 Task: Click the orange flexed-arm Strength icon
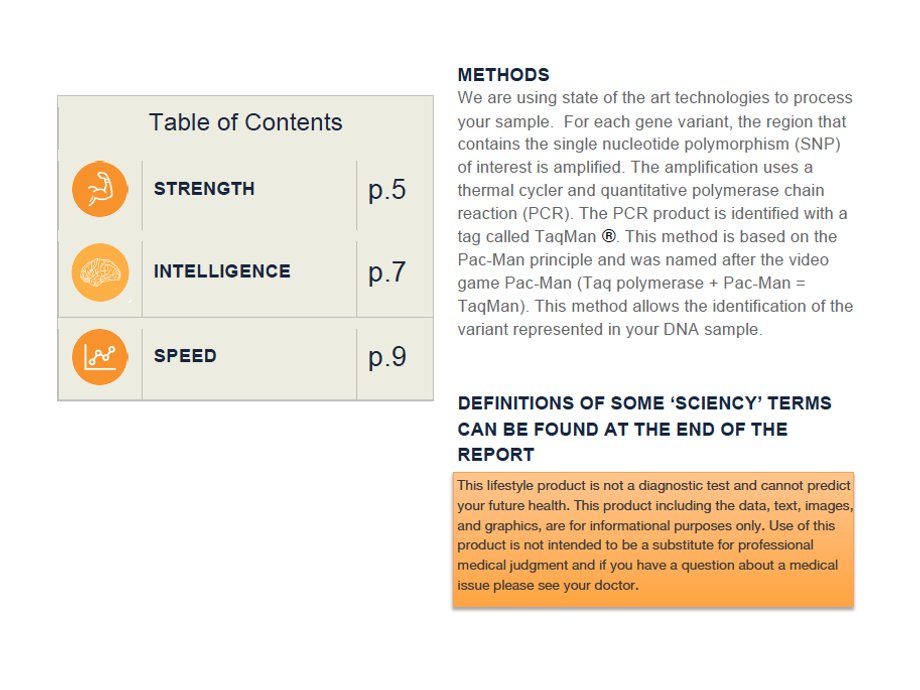click(x=100, y=189)
